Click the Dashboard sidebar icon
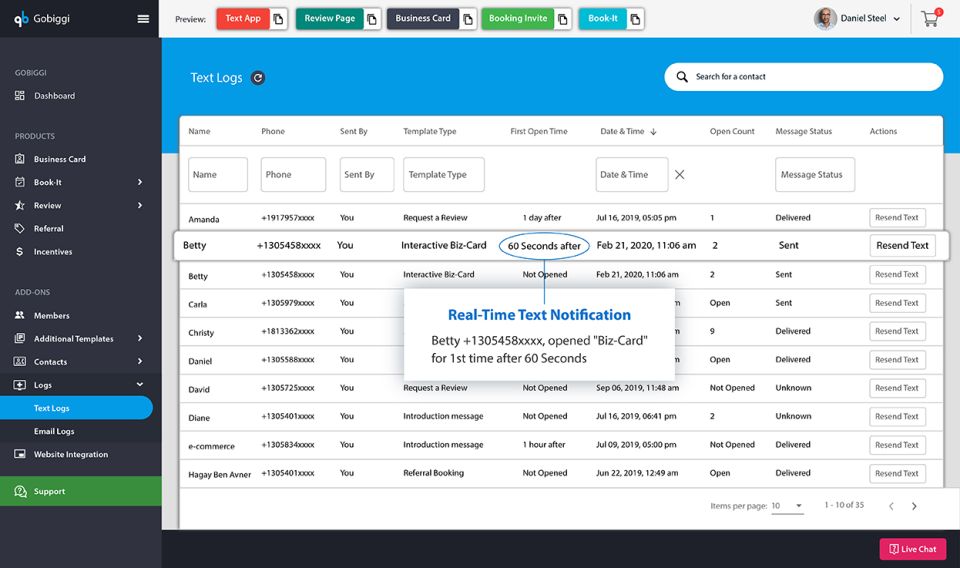The height and width of the screenshot is (568, 960). tap(20, 95)
